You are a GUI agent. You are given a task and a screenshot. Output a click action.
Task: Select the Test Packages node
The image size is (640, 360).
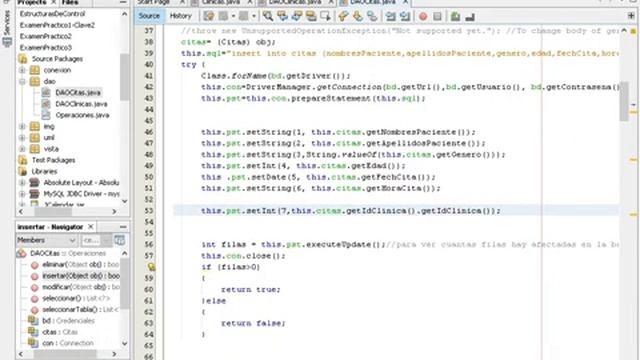point(53,160)
